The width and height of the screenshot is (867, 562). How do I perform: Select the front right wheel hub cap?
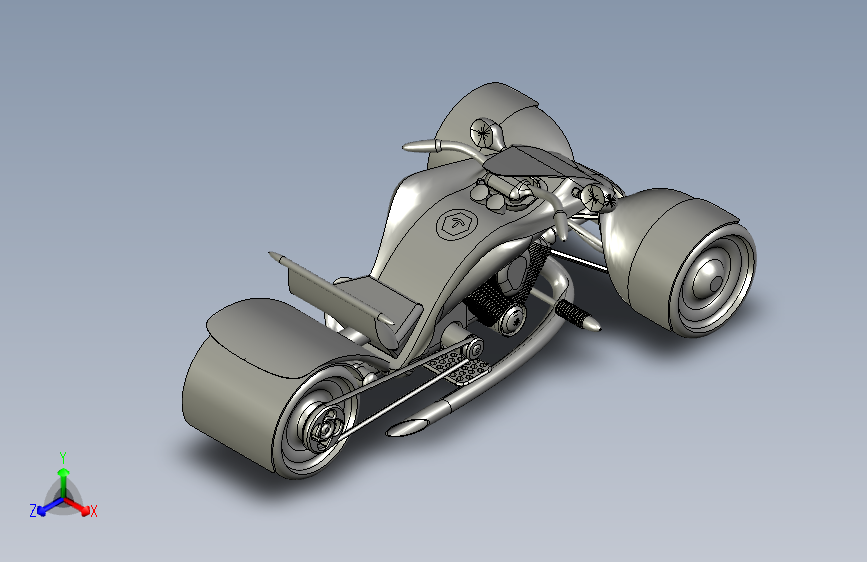point(709,278)
